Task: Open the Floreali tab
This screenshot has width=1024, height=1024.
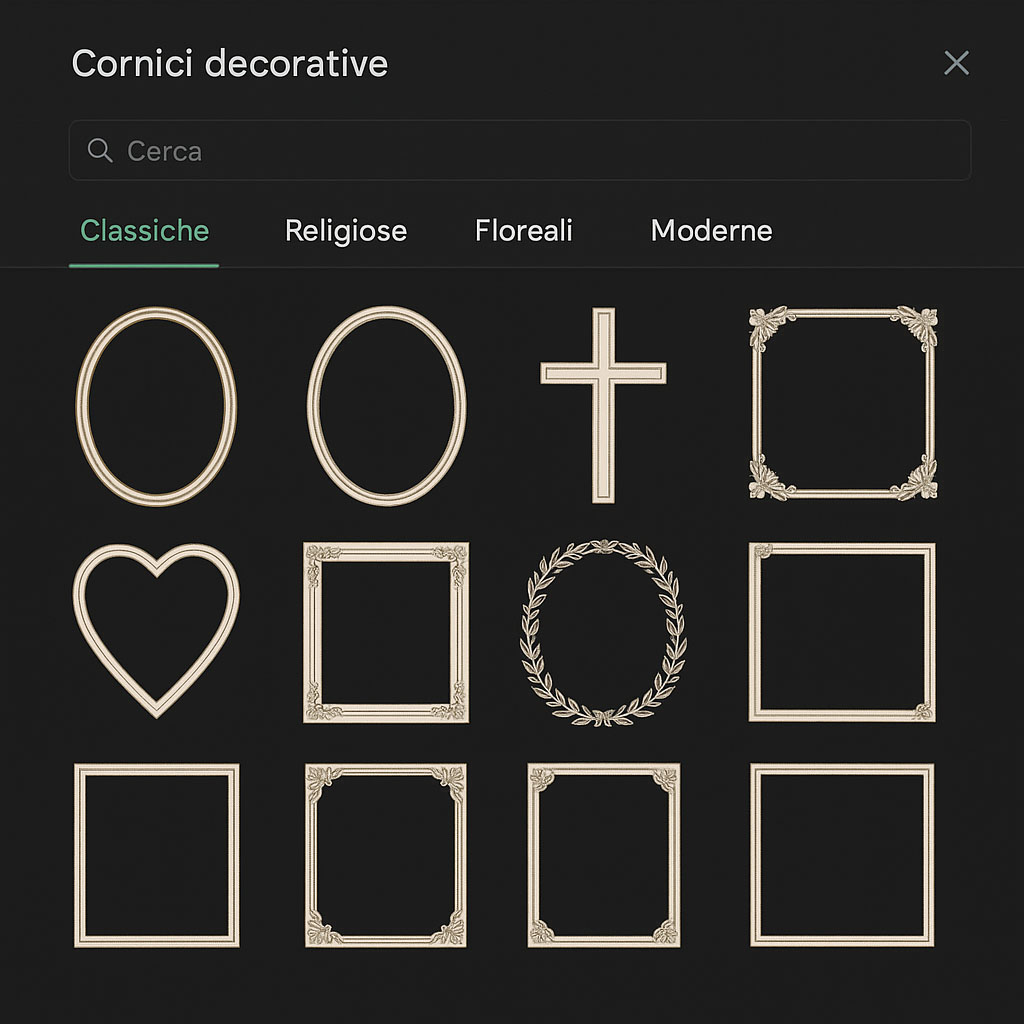Action: [x=524, y=231]
